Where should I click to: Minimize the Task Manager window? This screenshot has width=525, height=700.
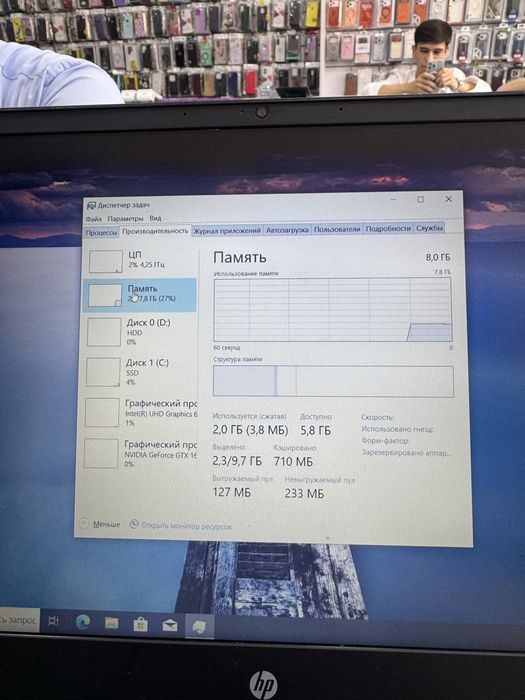(x=393, y=200)
